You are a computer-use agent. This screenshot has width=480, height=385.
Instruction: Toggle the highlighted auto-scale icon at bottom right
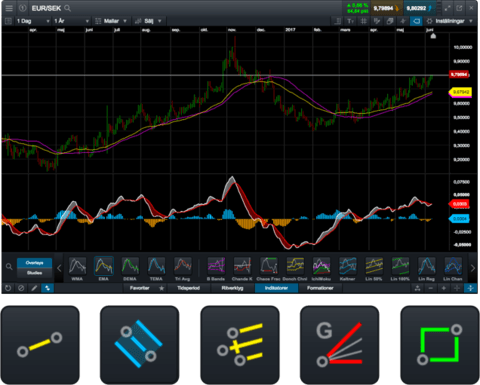click(x=470, y=288)
